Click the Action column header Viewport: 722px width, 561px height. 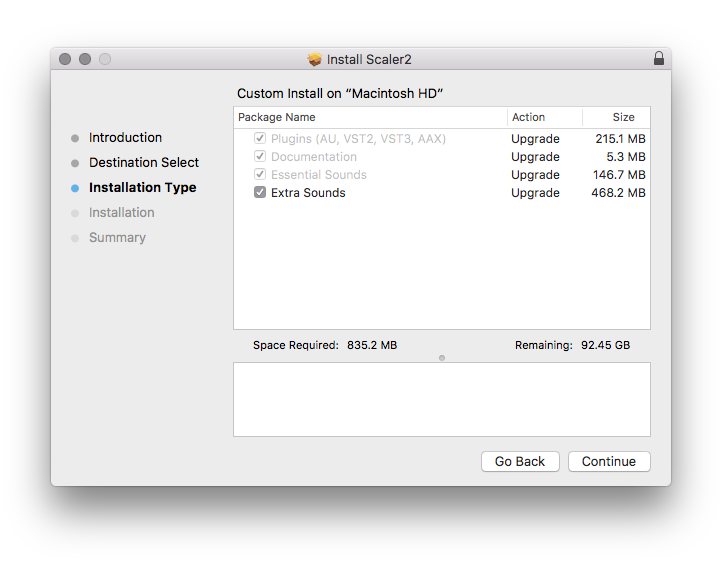pyautogui.click(x=544, y=118)
